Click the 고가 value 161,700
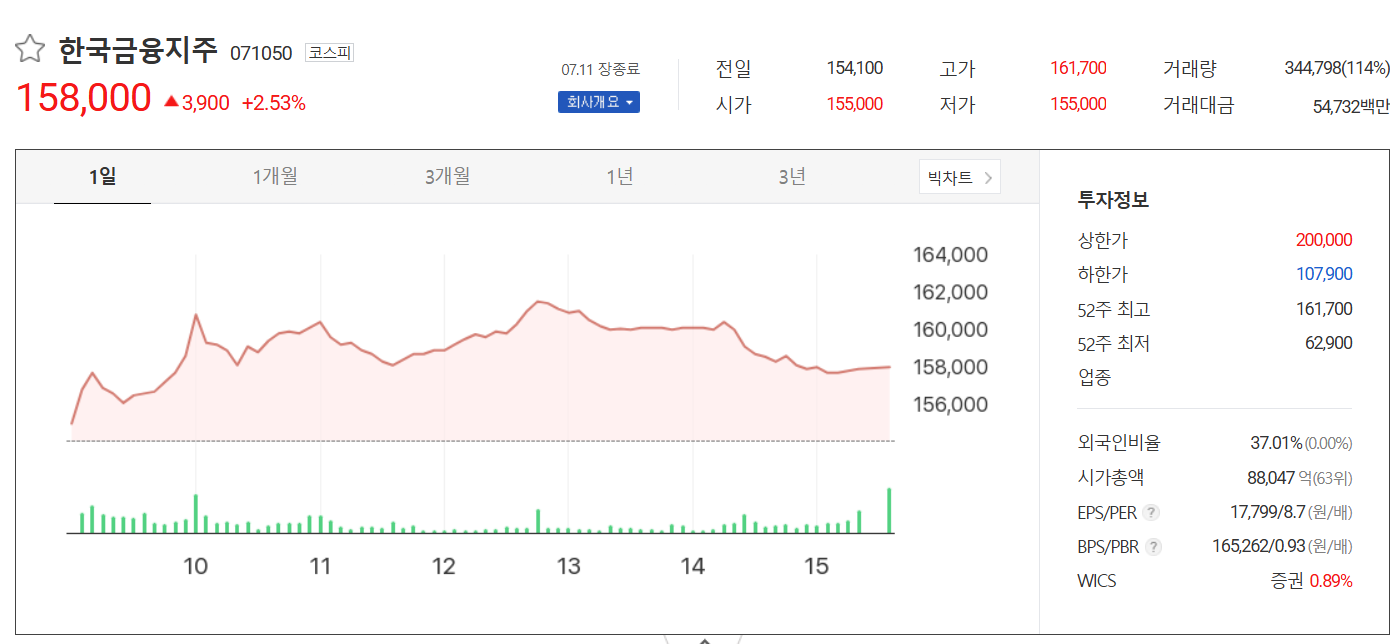The image size is (1400, 644). tap(1078, 68)
